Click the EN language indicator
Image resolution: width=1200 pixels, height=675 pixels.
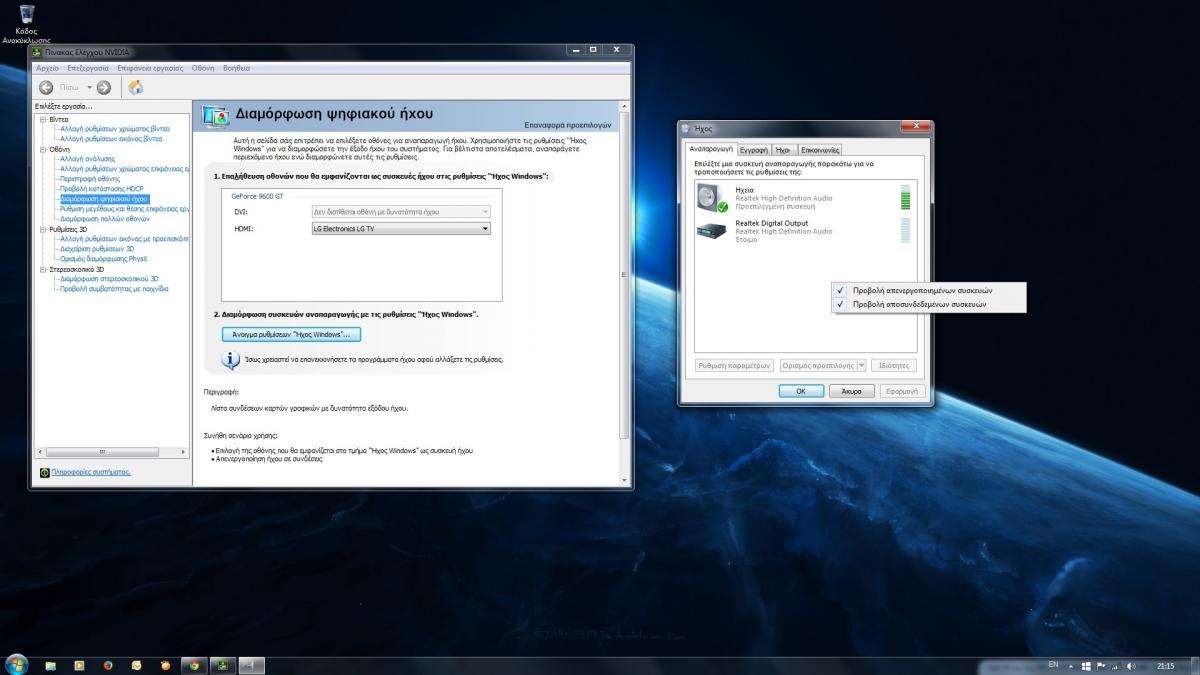click(1053, 665)
